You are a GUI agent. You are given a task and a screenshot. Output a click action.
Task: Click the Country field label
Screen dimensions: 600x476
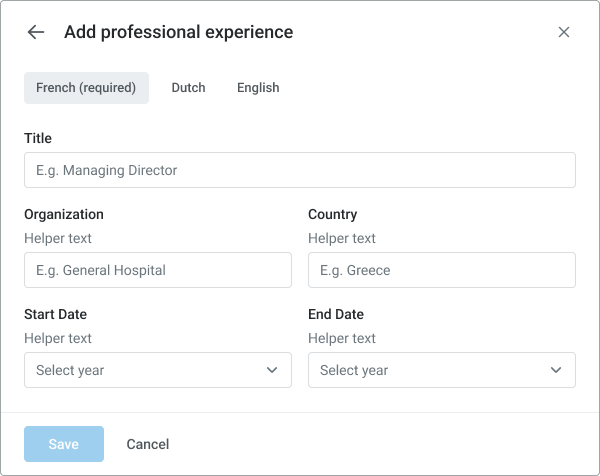333,214
